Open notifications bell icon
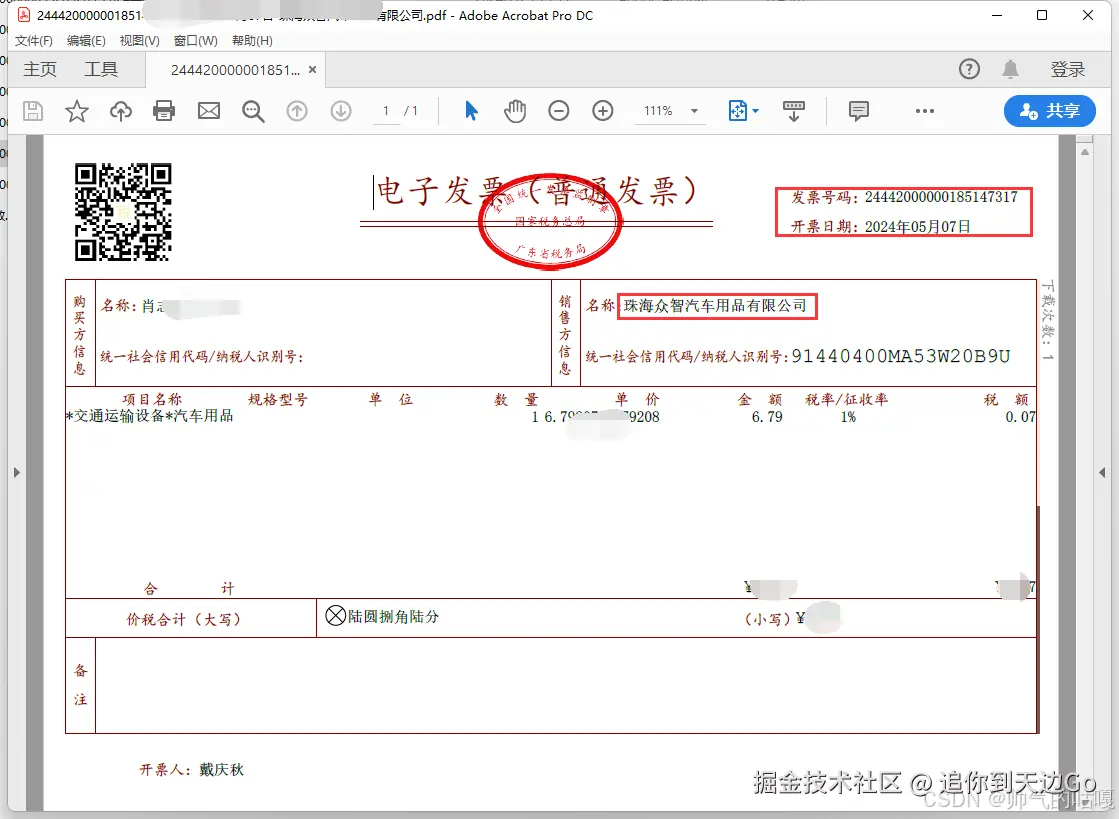1119x819 pixels. (1011, 69)
